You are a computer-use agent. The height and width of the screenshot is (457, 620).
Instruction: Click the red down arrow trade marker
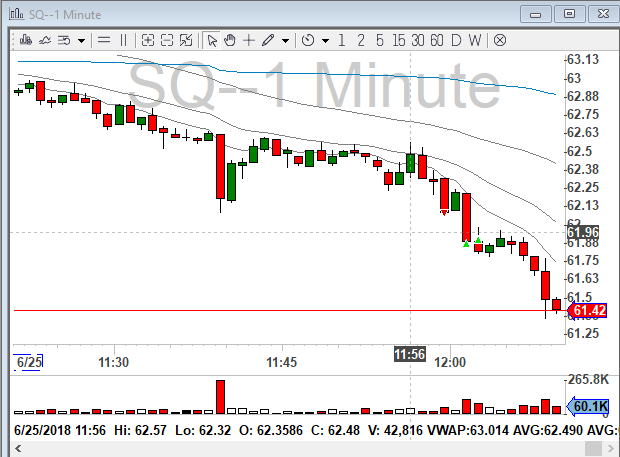point(444,213)
